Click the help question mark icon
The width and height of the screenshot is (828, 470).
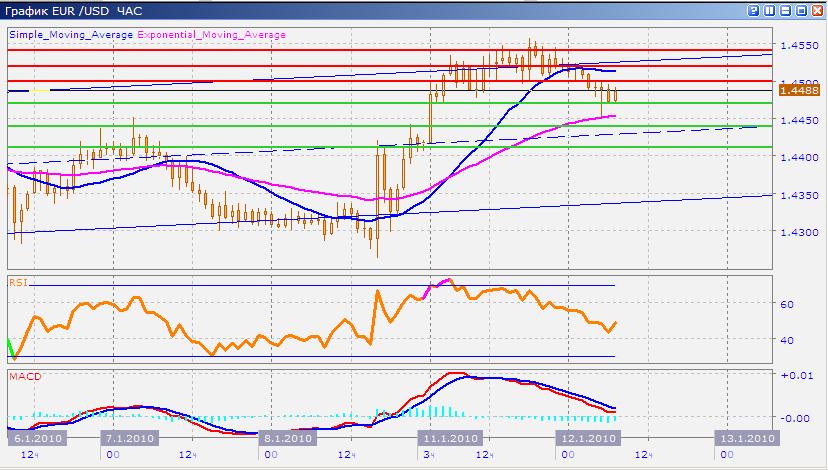pos(754,11)
